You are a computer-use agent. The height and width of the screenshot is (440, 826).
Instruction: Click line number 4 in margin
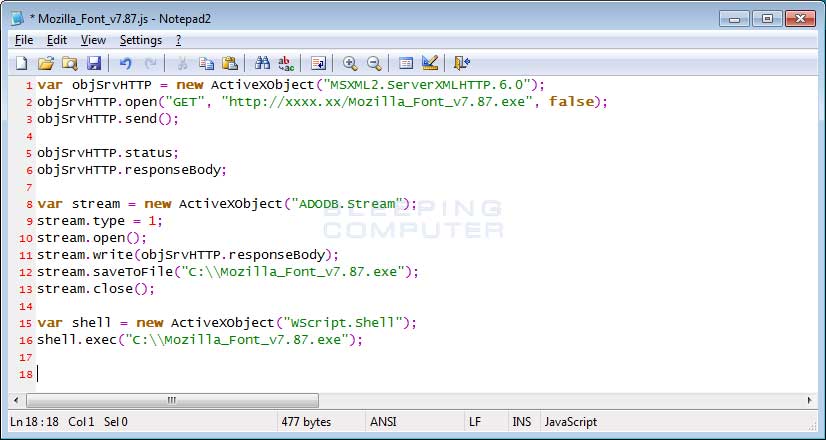pyautogui.click(x=30, y=136)
